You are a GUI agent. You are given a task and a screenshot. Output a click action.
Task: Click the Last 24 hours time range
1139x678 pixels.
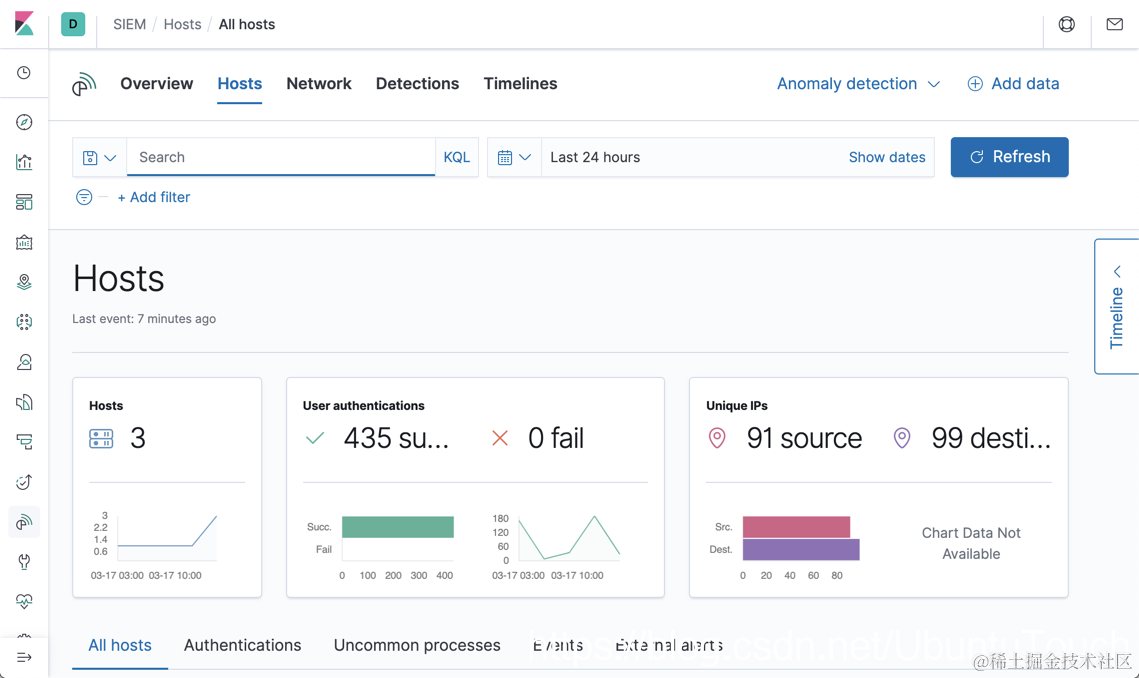pos(595,157)
